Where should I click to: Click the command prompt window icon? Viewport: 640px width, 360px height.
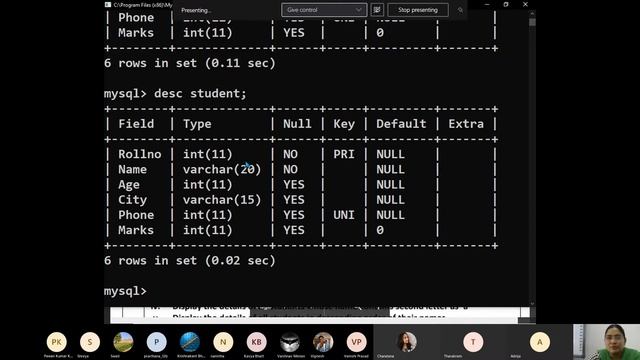108,4
